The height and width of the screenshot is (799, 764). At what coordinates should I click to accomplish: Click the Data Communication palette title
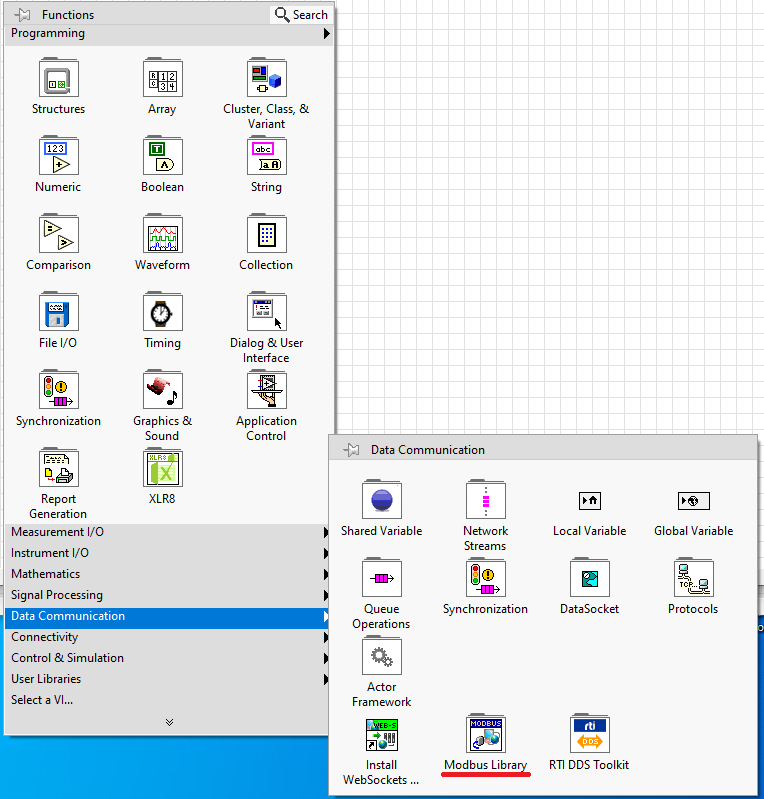(x=428, y=450)
